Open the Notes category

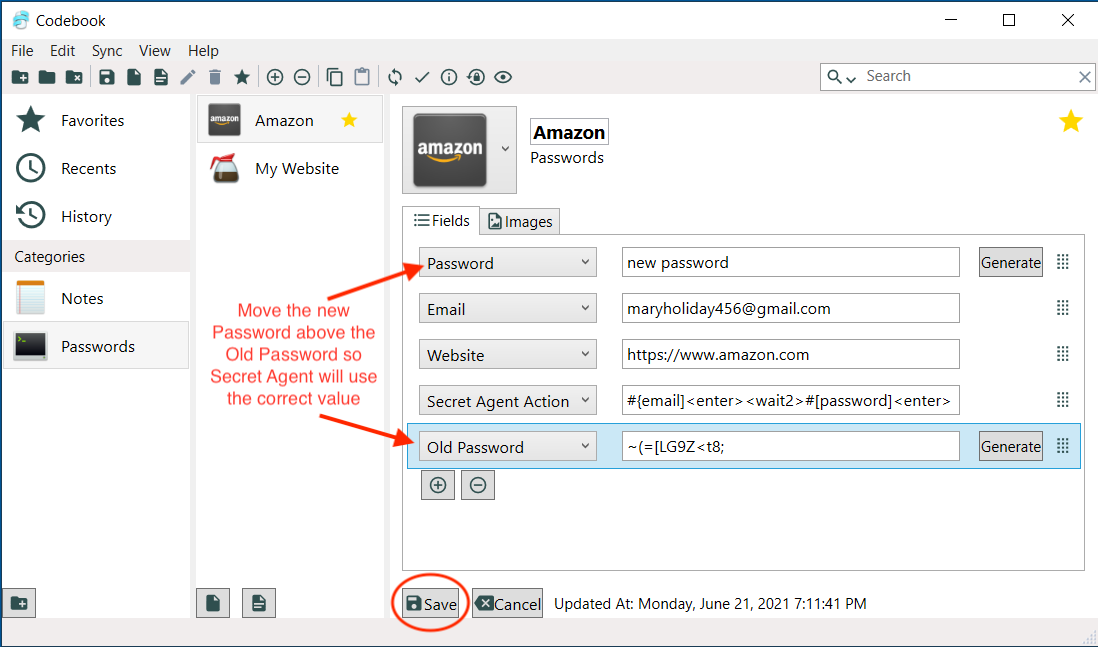[x=97, y=298]
